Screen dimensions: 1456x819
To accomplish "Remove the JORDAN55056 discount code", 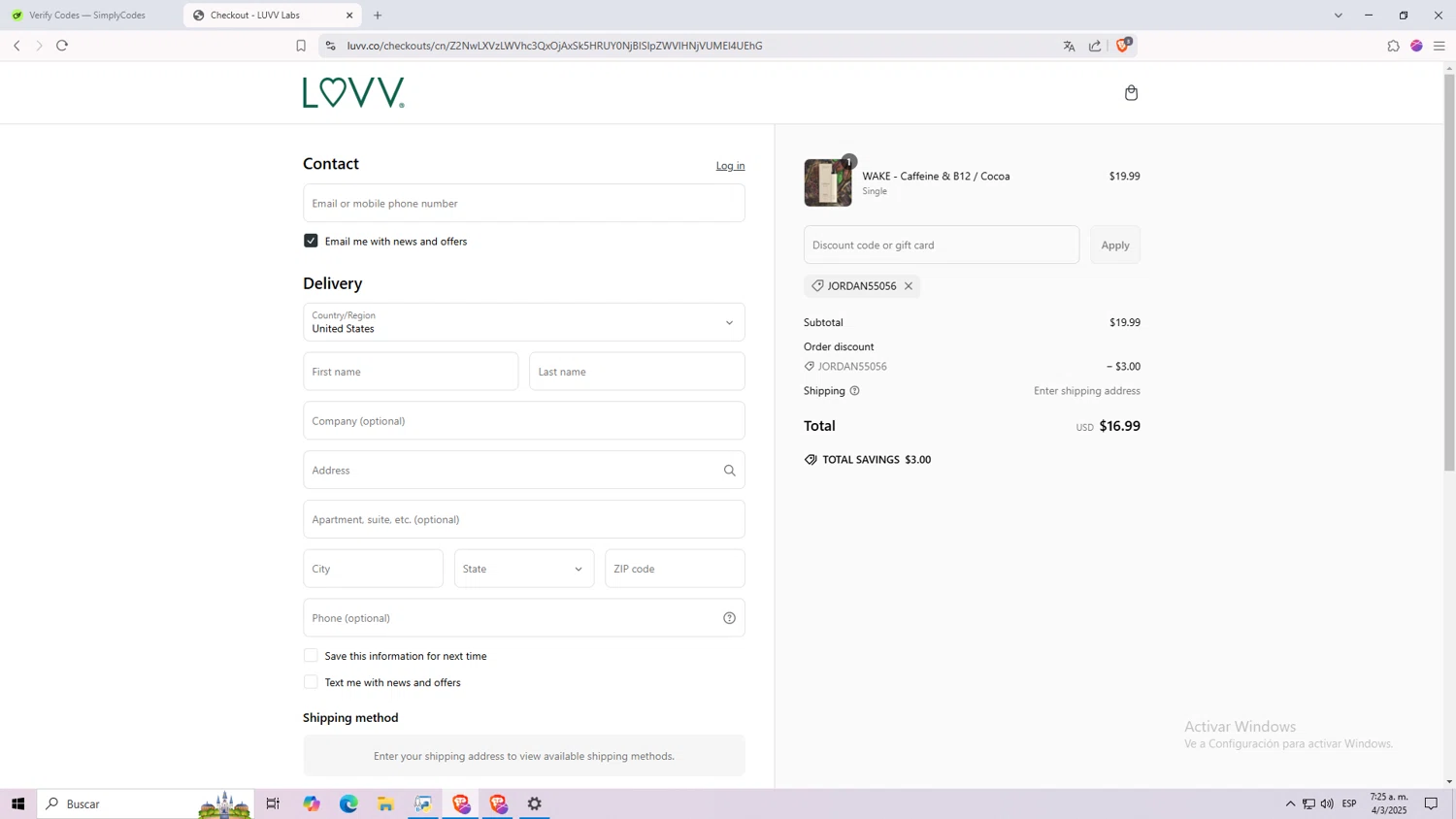I will pyautogui.click(x=909, y=286).
